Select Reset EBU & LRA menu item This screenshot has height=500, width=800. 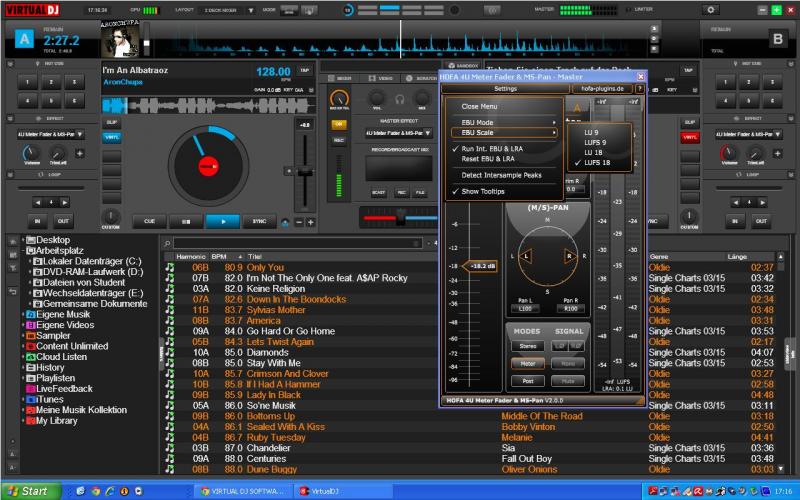(x=488, y=158)
